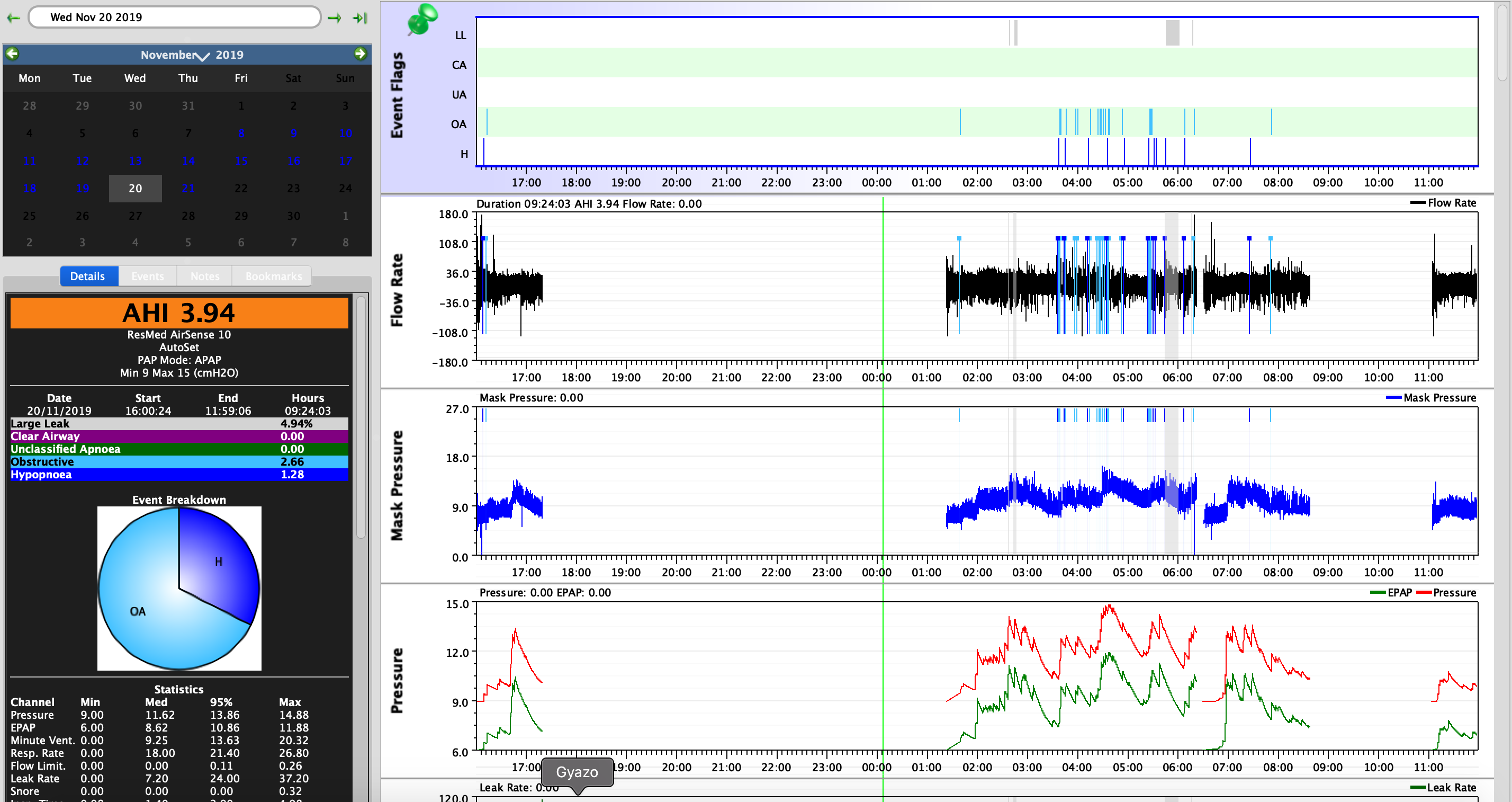1512x802 pixels.
Task: Toggle the Flow Rate legend line
Action: pyautogui.click(x=1418, y=202)
